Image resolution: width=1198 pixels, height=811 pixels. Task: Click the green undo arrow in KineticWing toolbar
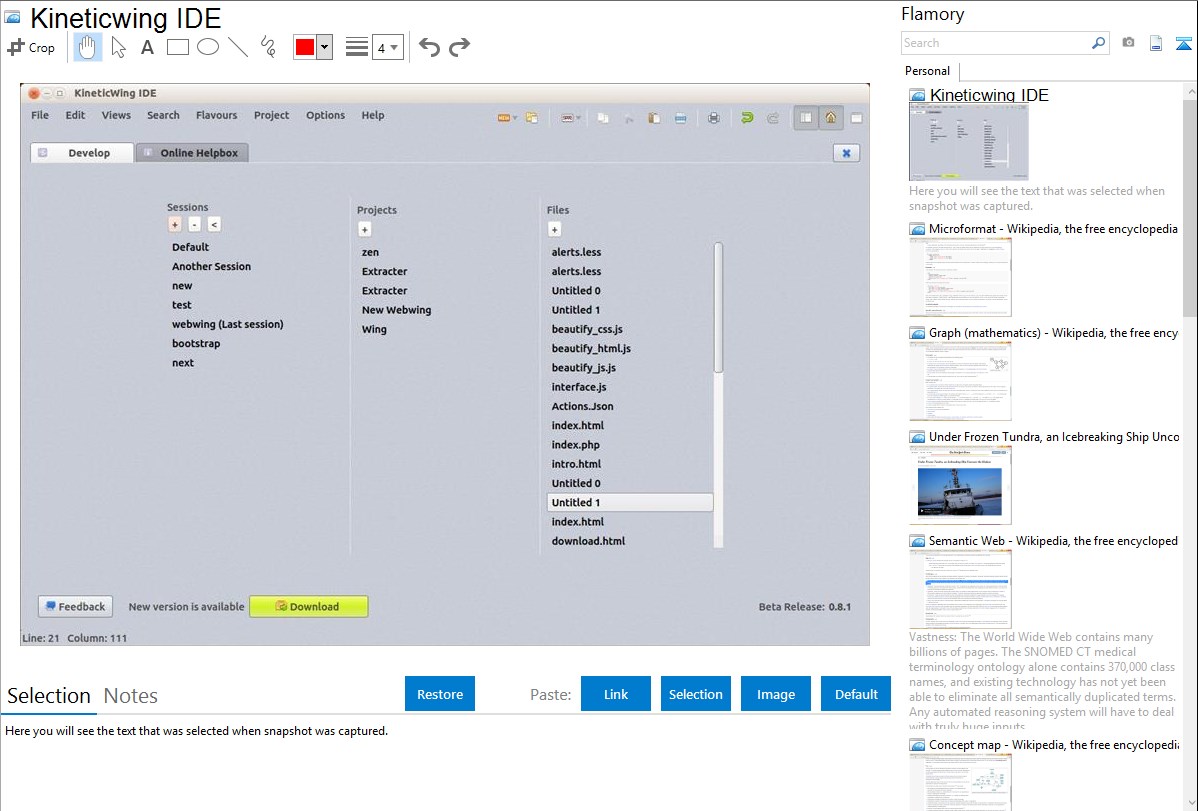[x=747, y=118]
